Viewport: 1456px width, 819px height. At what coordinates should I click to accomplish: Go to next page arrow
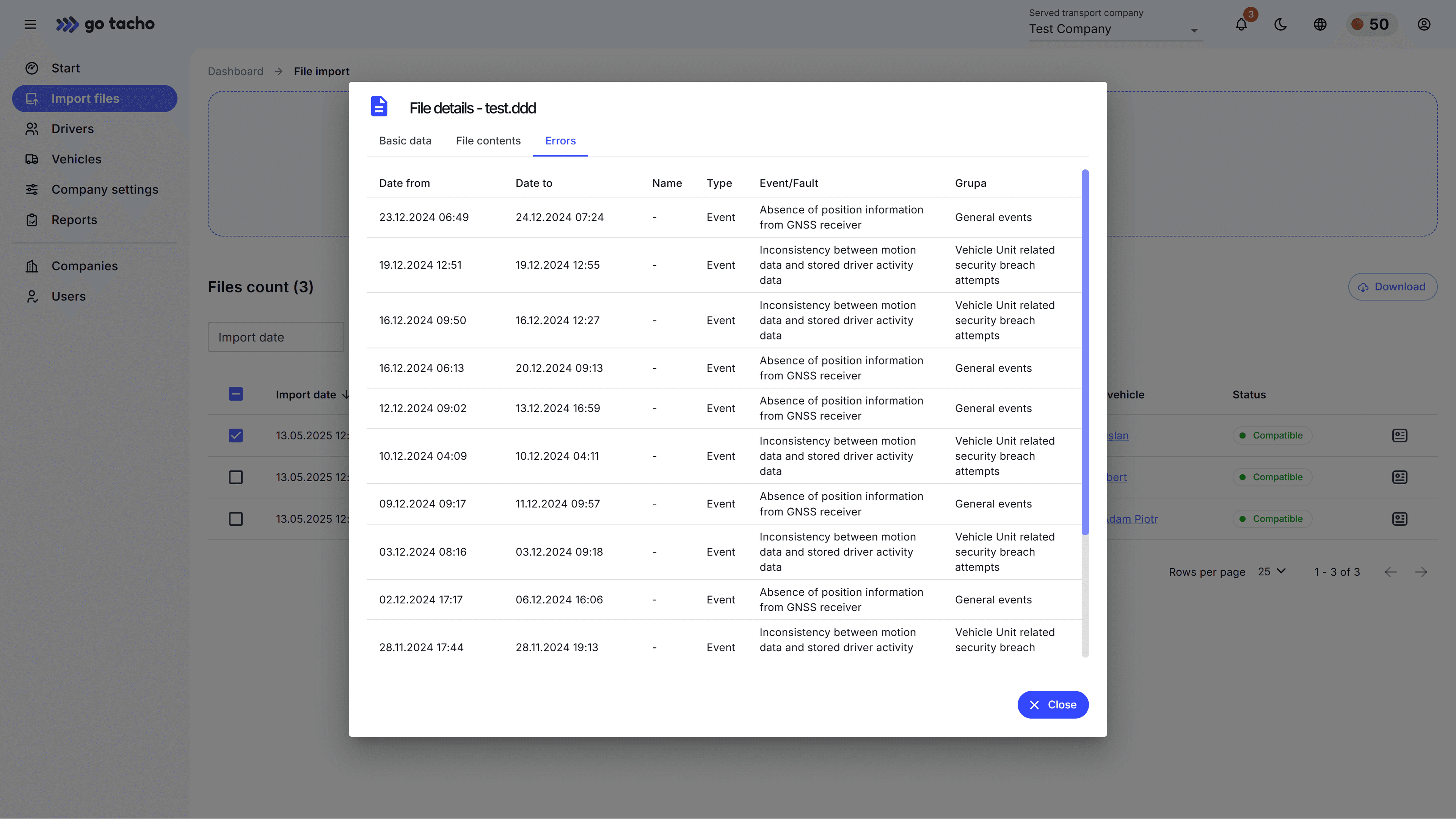coord(1421,572)
